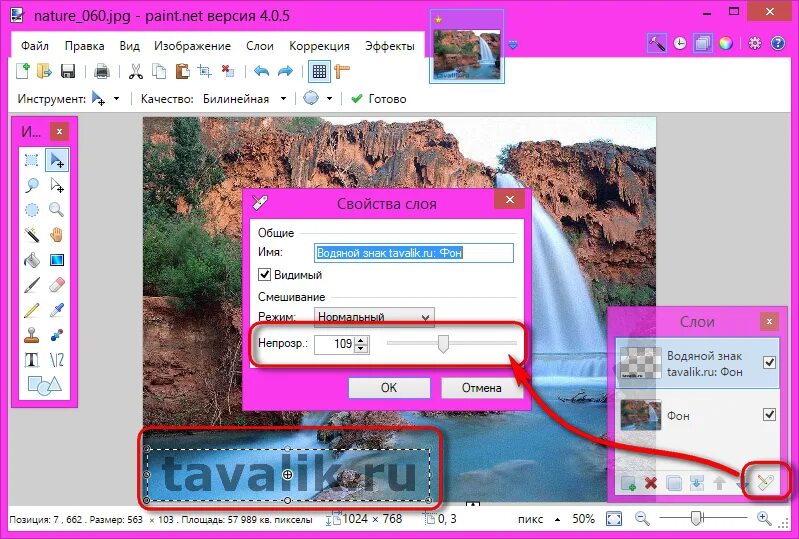799x539 pixels.
Task: Open the sampling mode dropdown beside the circle icon
Action: pos(329,99)
